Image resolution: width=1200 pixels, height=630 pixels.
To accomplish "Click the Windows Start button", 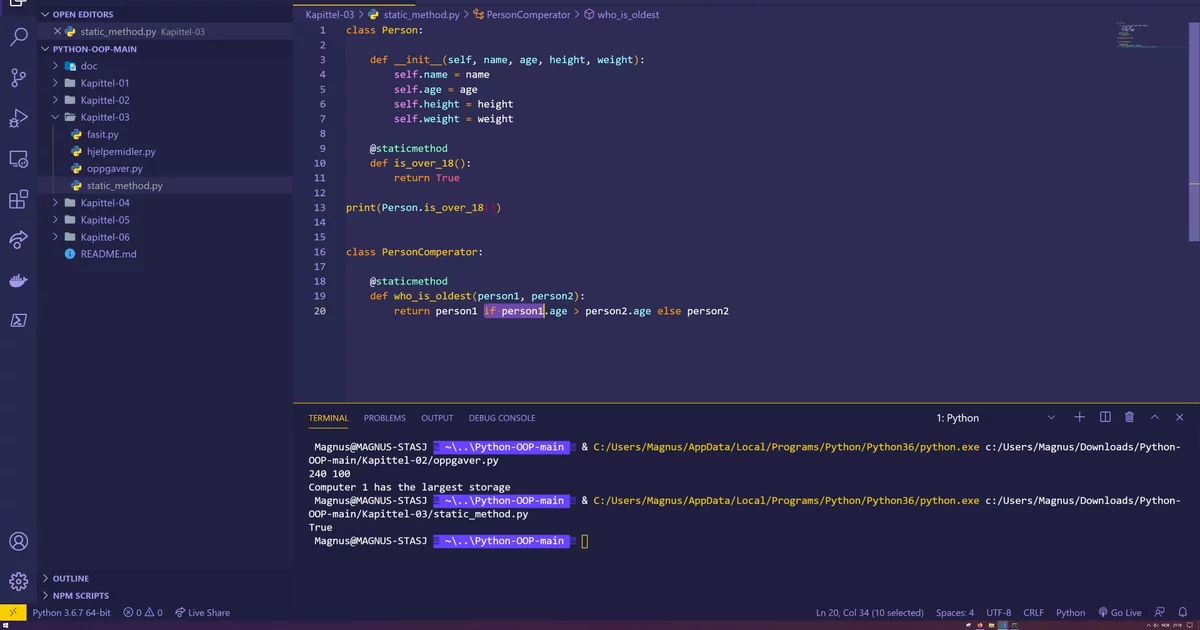I will tap(6, 625).
